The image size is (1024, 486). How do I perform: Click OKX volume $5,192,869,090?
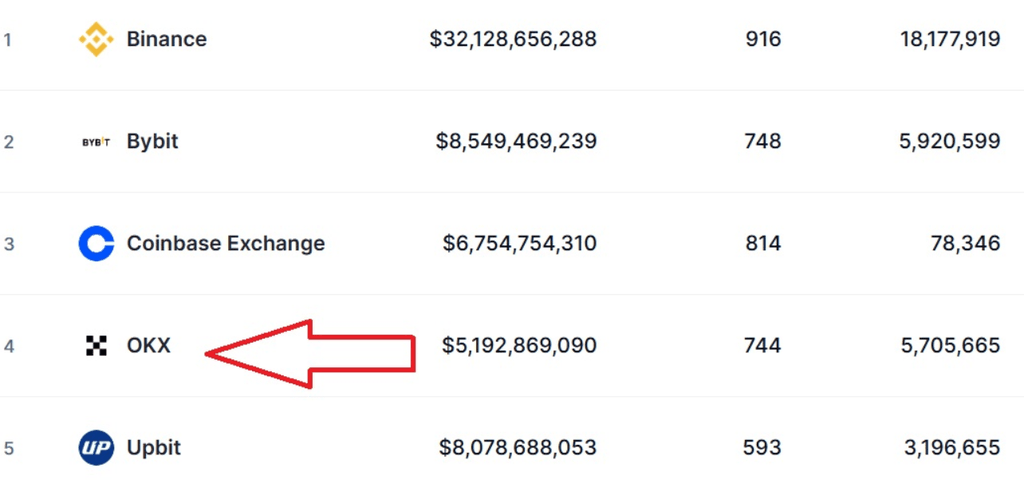coord(519,346)
